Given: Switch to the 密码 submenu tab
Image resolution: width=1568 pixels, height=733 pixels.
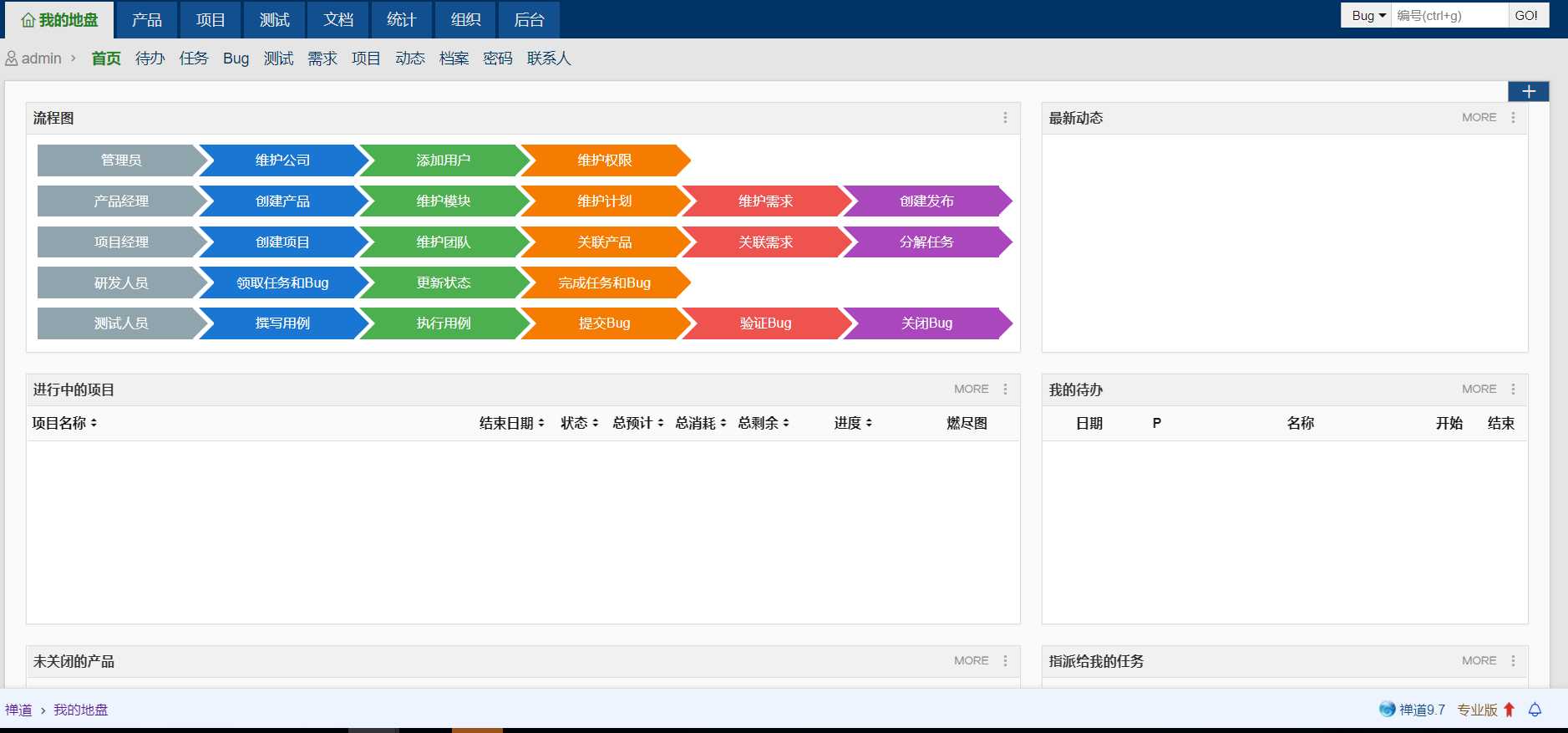Looking at the screenshot, I should [x=498, y=59].
